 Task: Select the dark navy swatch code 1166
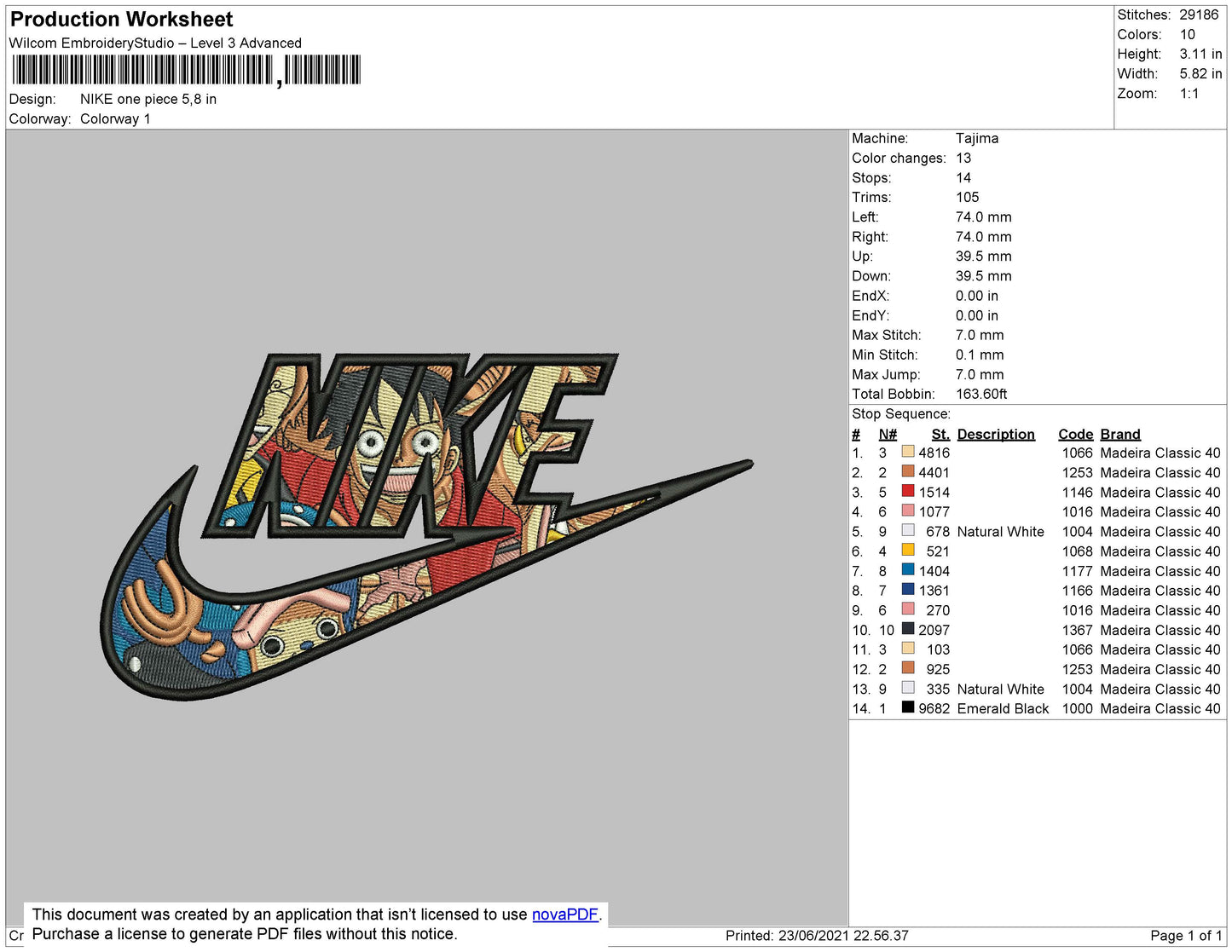click(908, 590)
